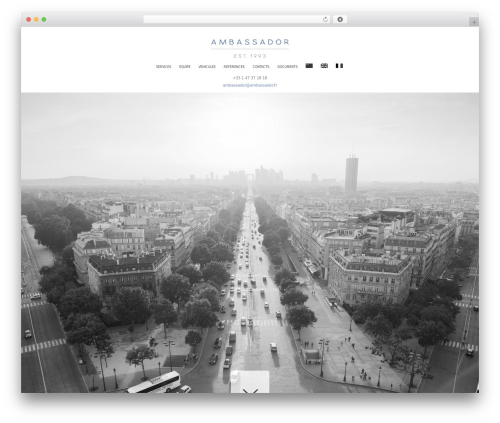Switch language with the French flag icon
This screenshot has height=423, width=500.
pyautogui.click(x=339, y=66)
